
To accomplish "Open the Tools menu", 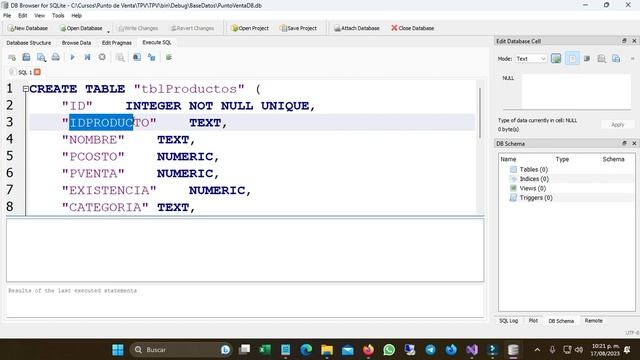I will (x=58, y=16).
